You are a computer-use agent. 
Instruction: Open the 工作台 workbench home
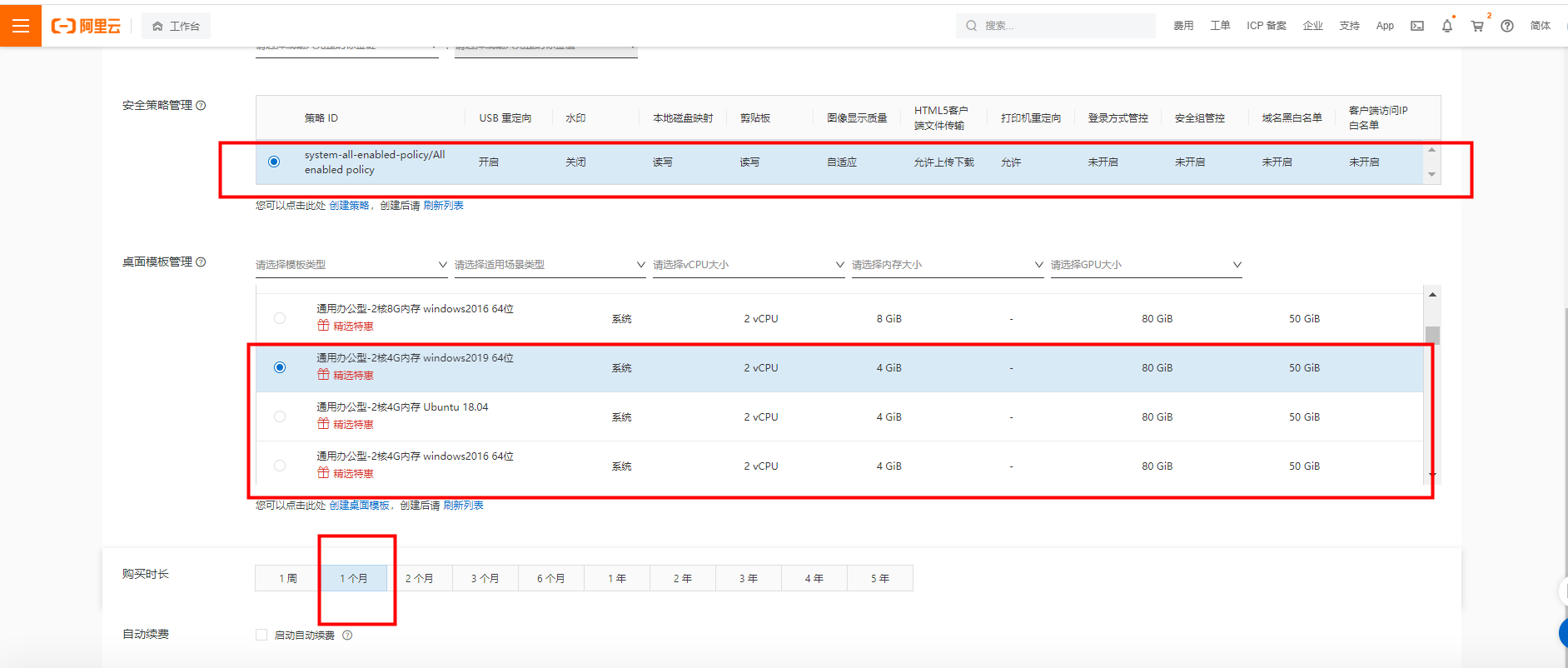point(176,26)
